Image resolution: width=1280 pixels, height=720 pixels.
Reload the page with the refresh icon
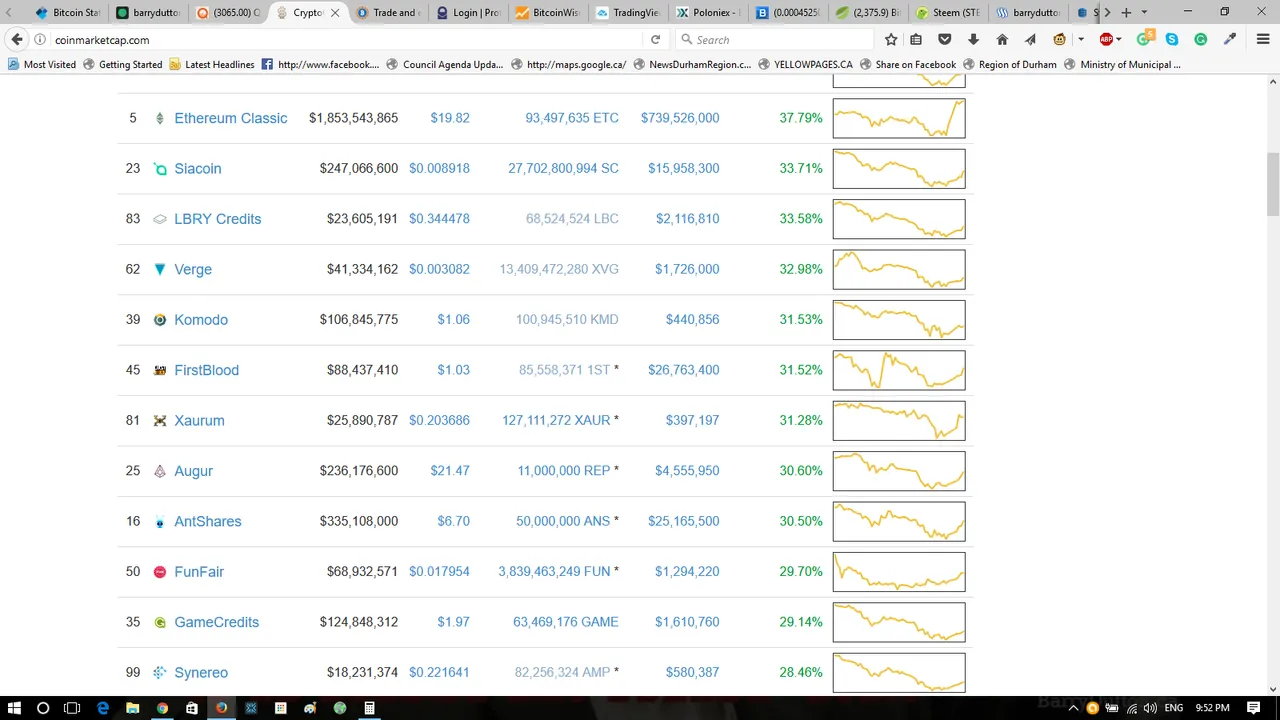click(655, 40)
